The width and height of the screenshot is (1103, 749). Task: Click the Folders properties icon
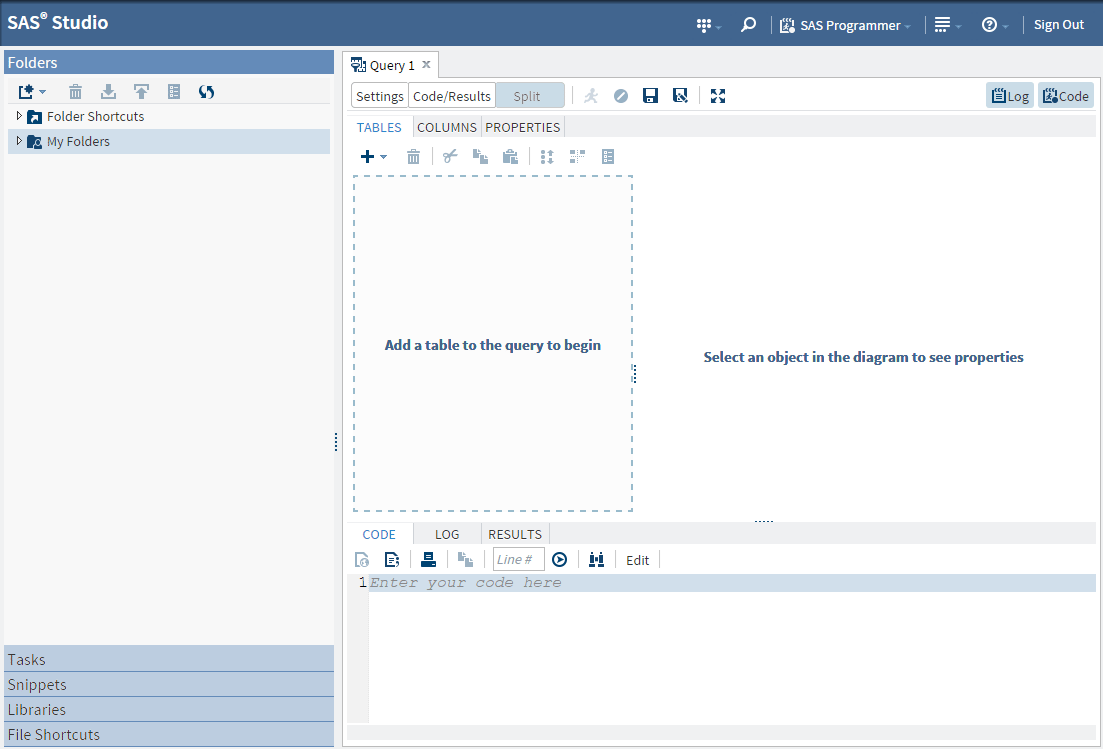174,92
